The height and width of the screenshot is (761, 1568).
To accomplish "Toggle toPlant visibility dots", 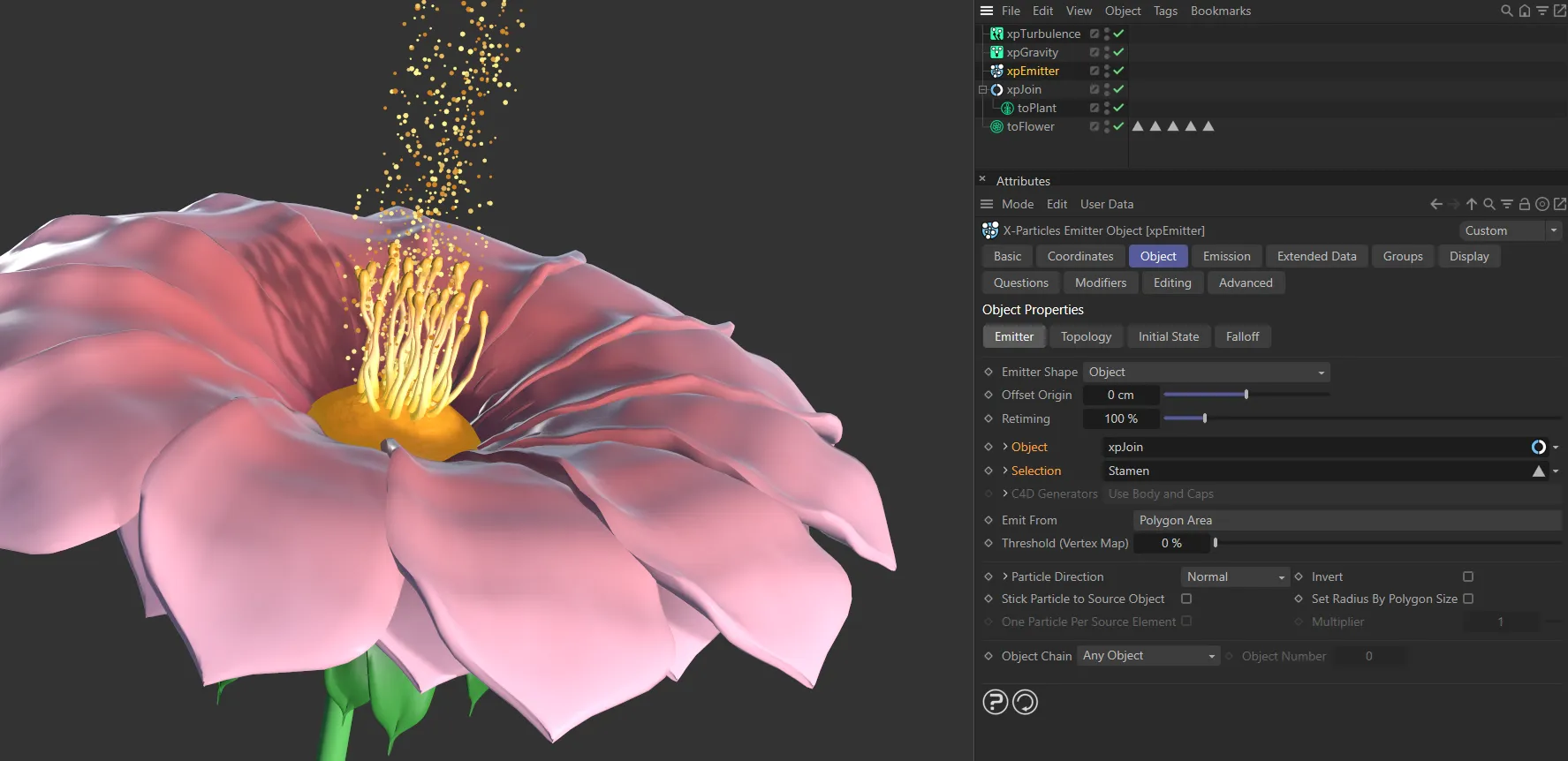I will click(x=1107, y=108).
